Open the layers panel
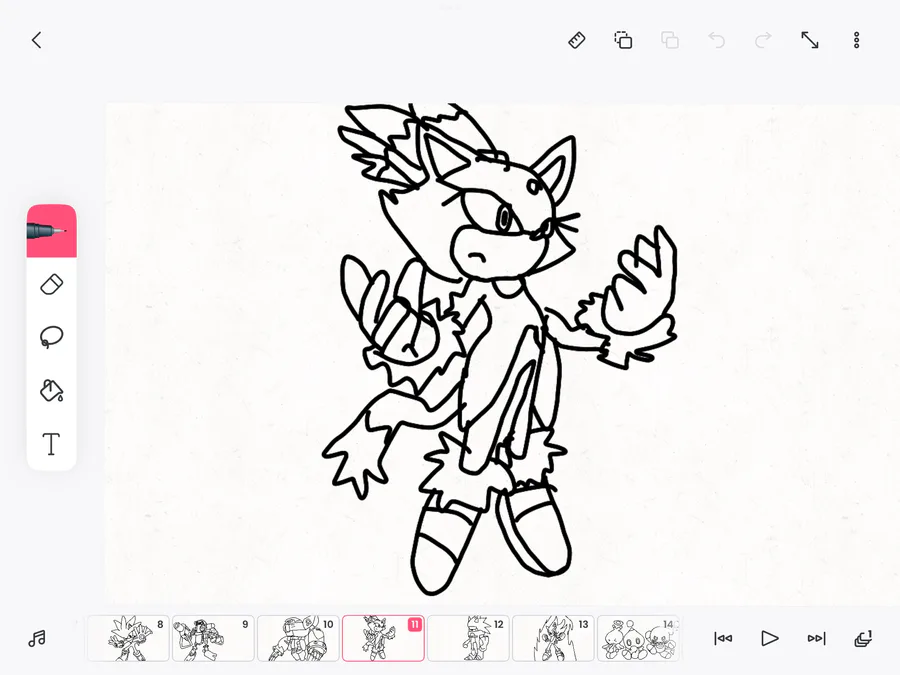Screen dimensions: 900x675 [x=863, y=638]
